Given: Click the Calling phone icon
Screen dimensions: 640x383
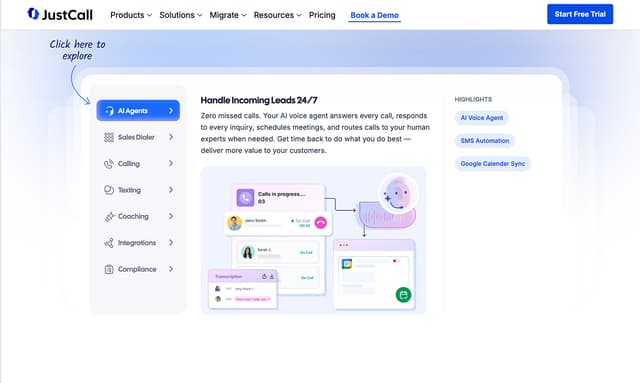Looking at the screenshot, I should click(x=109, y=164).
